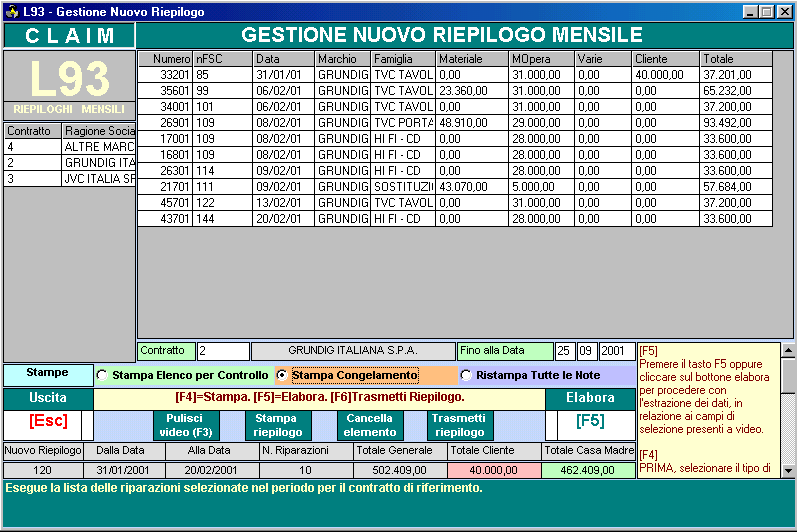
Task: Minimize the L93 window
Action: click(749, 12)
